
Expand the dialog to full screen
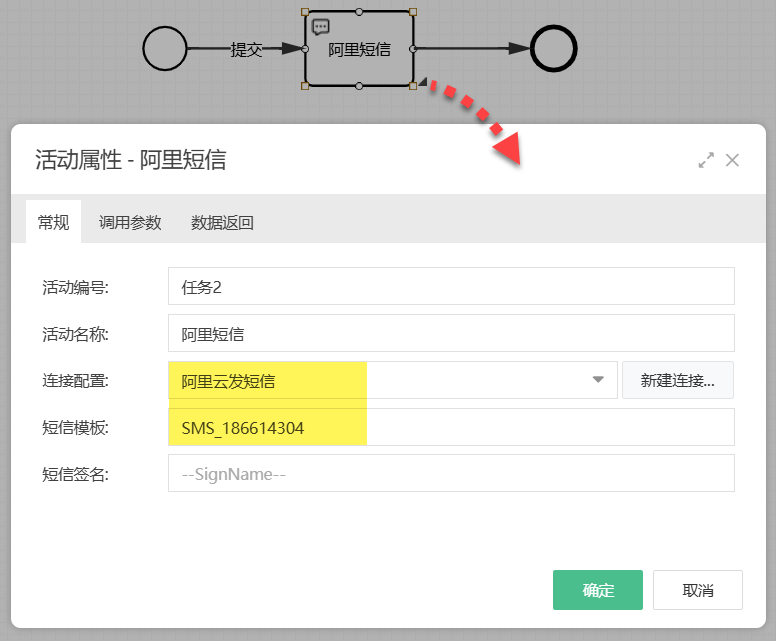click(x=706, y=160)
